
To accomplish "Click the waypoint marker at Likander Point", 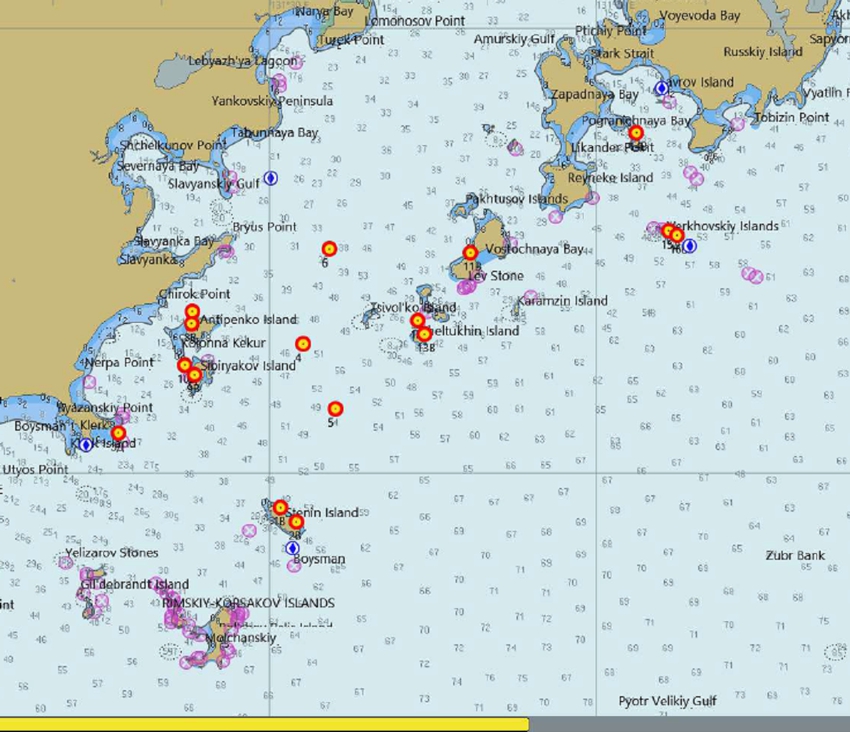I will (636, 133).
